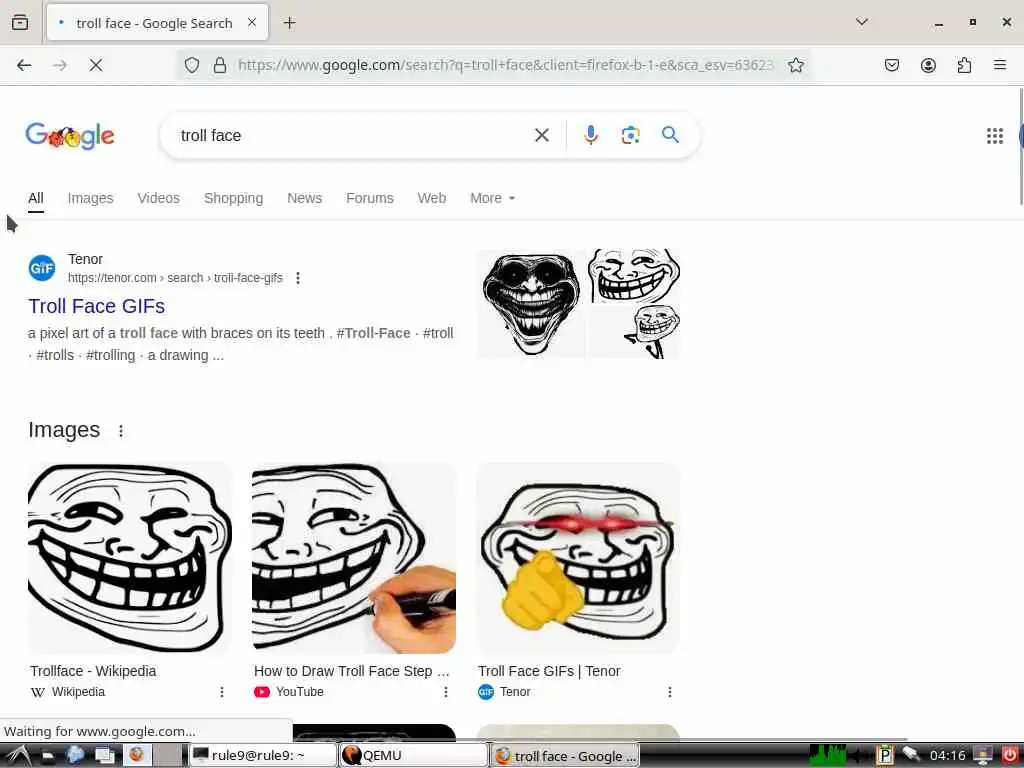Search by image using the Lens icon
1024x768 pixels.
coord(630,135)
